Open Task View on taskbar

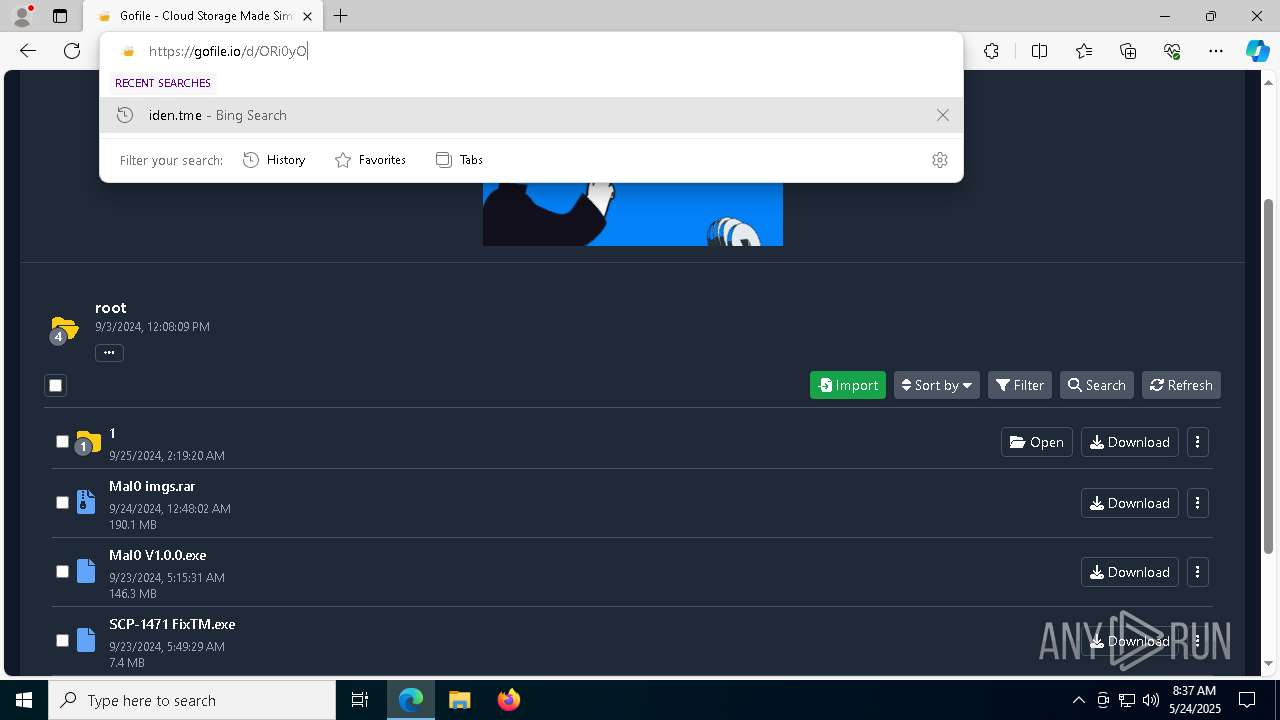(x=360, y=700)
